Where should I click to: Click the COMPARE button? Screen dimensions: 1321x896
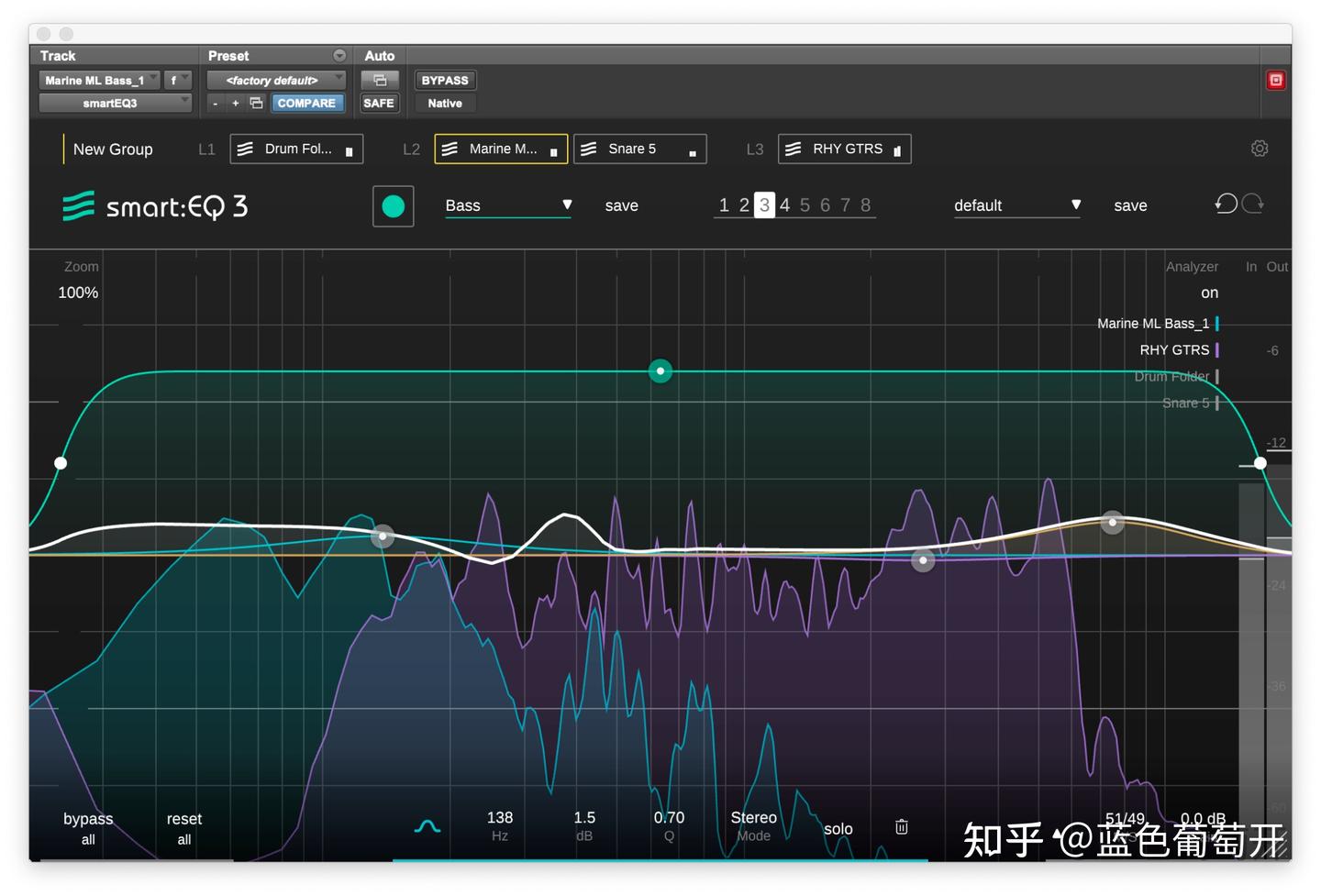pos(307,103)
